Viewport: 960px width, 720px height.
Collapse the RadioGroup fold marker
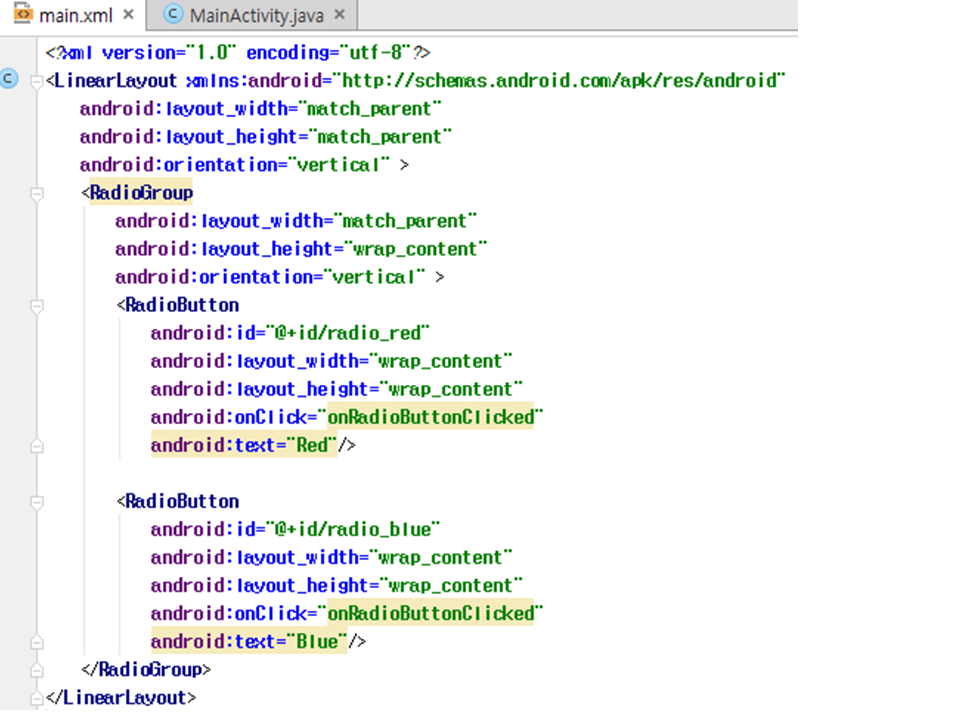tap(37, 193)
